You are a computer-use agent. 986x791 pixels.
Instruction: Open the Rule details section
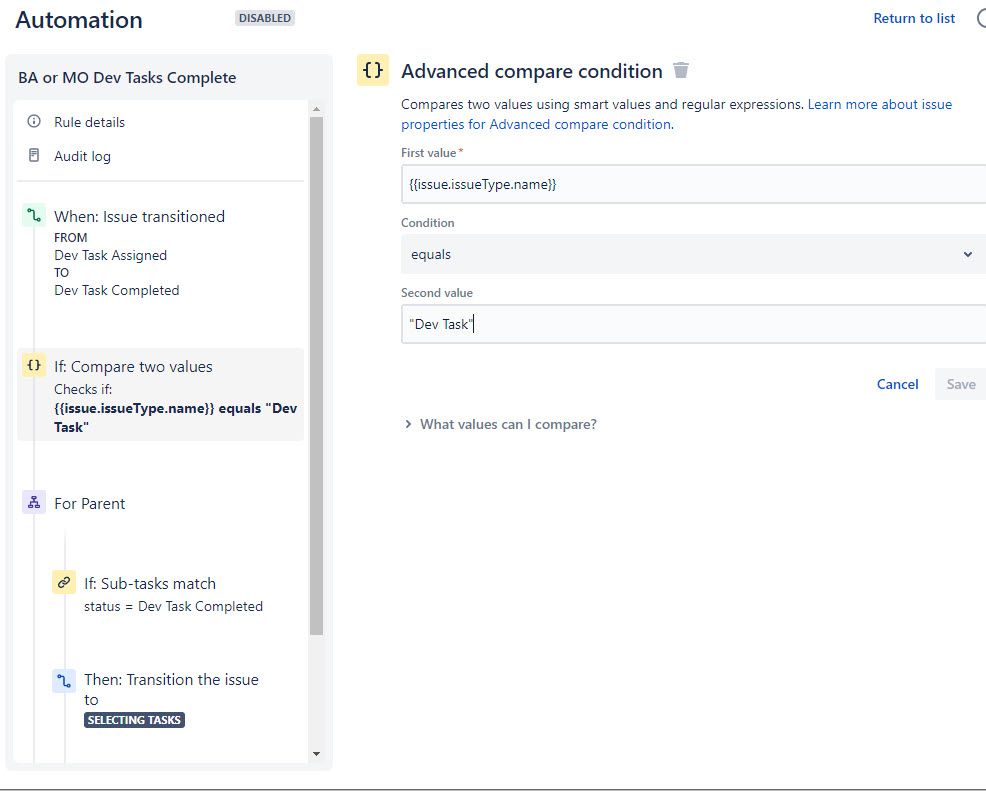tap(90, 122)
